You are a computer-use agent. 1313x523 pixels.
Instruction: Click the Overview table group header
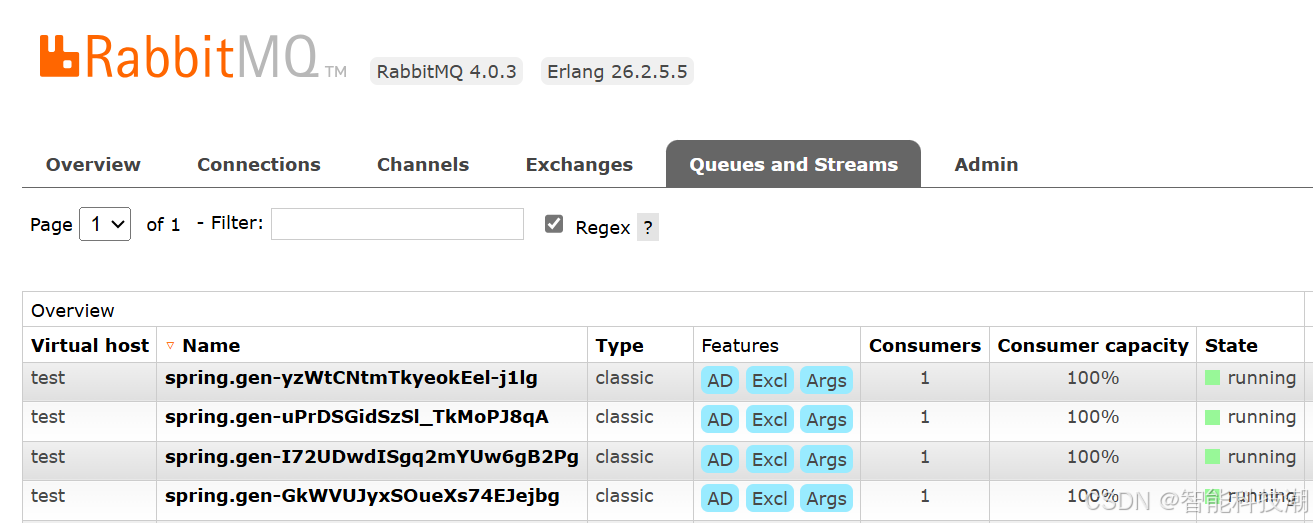(x=73, y=310)
